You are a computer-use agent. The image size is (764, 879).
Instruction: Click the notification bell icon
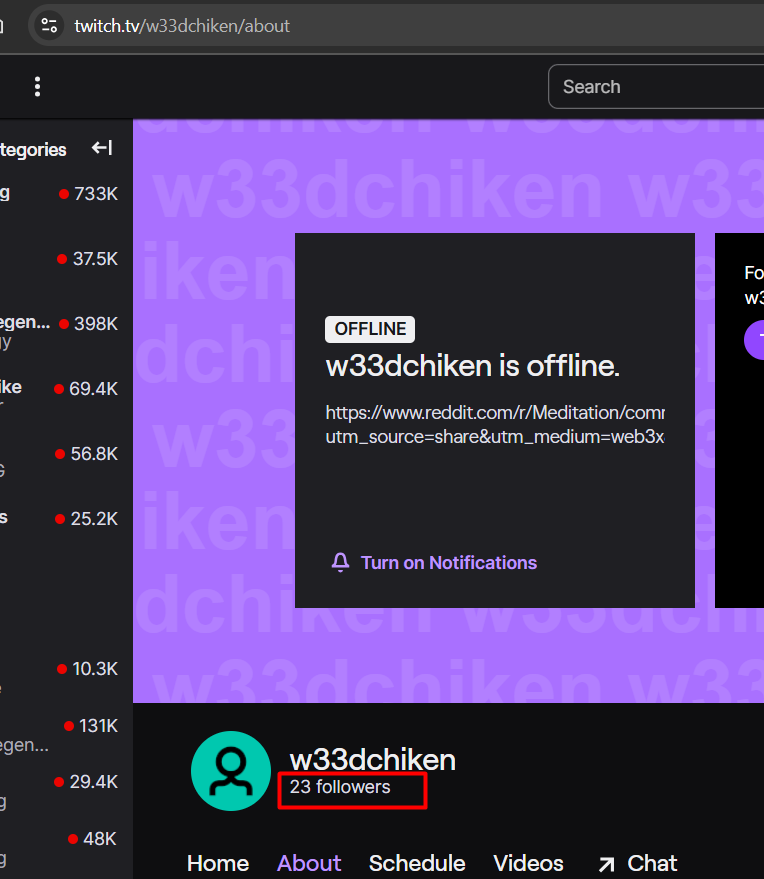pyautogui.click(x=340, y=562)
